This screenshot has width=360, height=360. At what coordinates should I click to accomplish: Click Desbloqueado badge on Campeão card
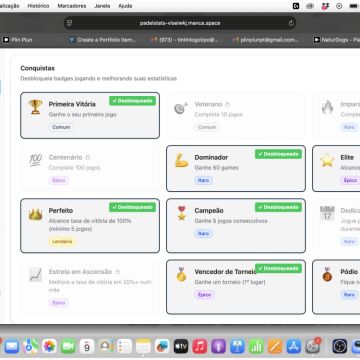point(278,207)
